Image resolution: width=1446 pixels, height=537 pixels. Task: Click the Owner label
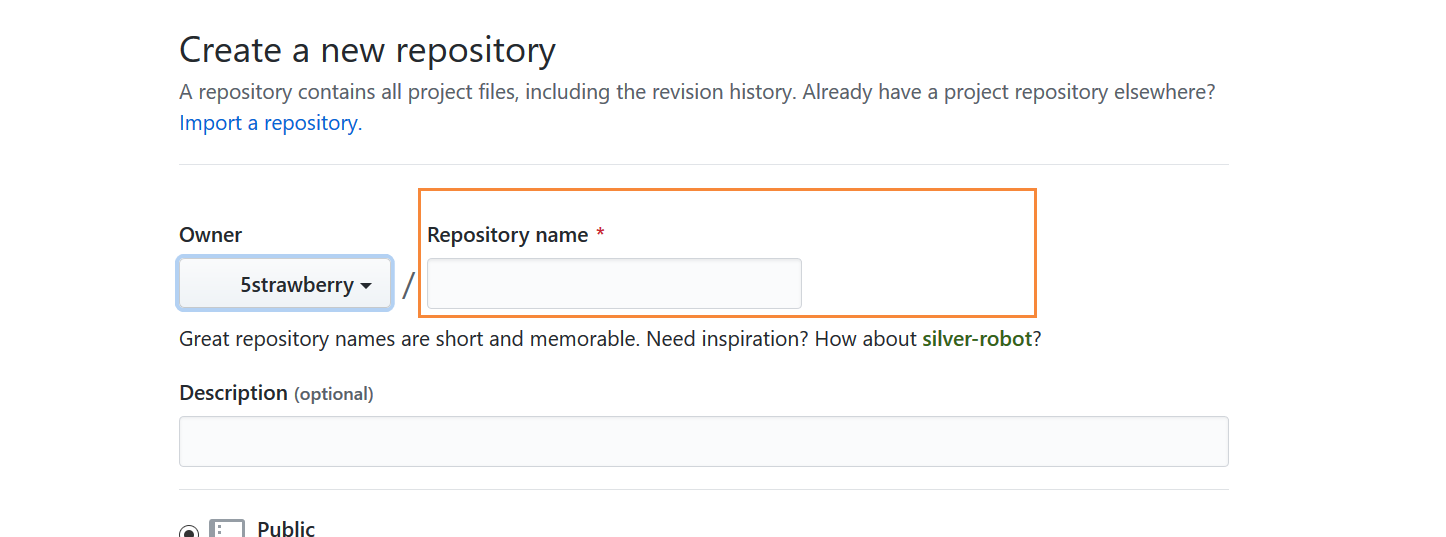coord(211,235)
